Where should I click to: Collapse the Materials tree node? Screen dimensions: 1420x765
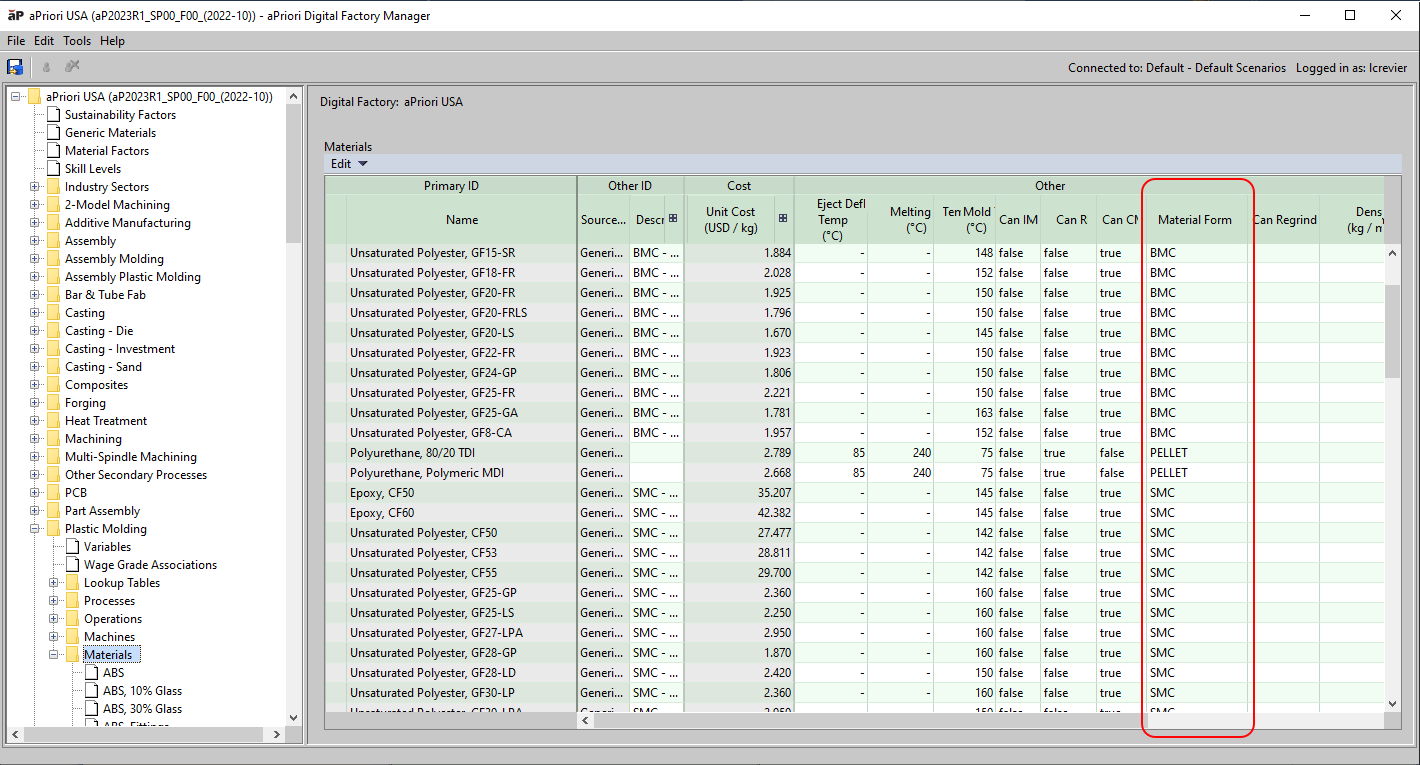point(54,655)
